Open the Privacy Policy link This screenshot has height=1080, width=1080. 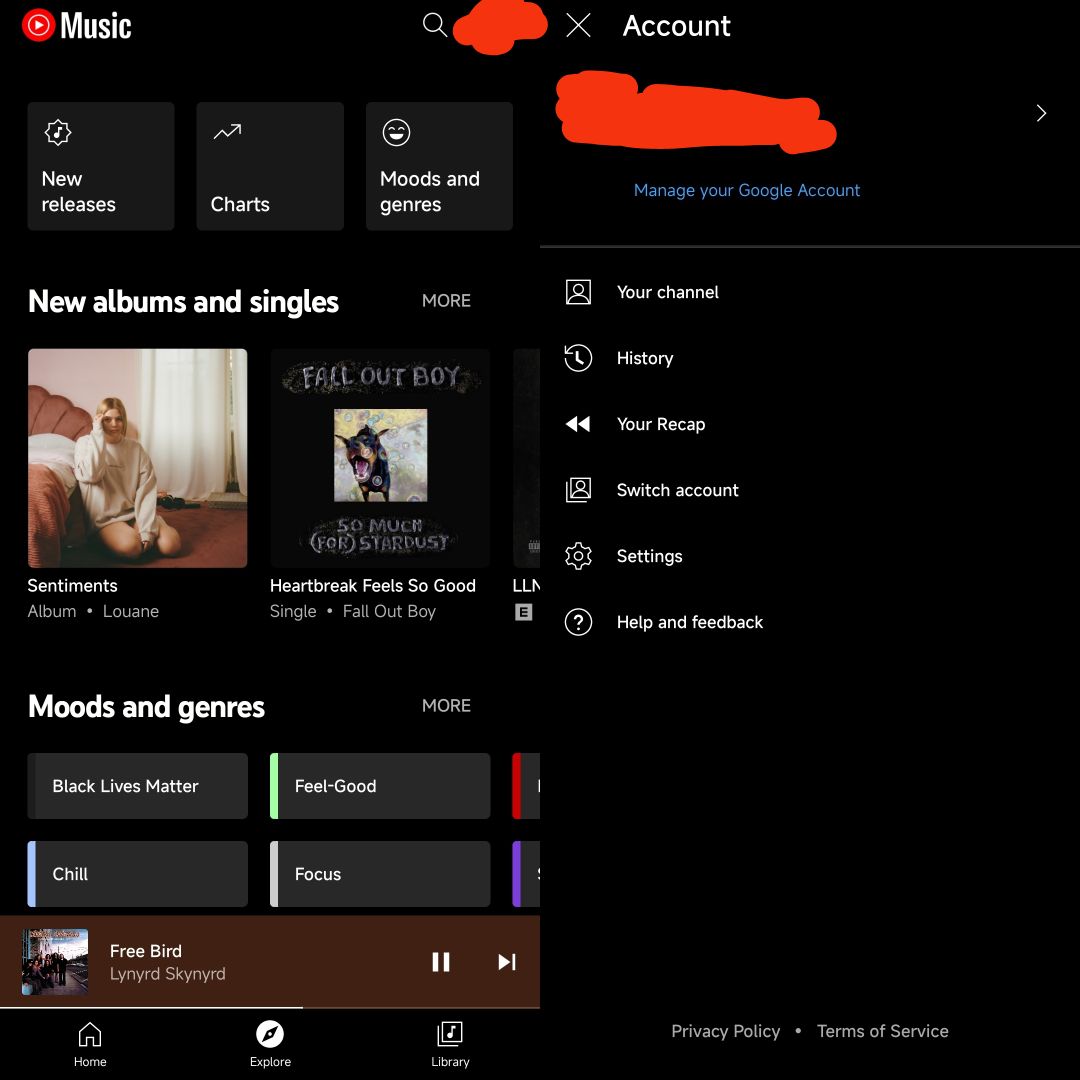point(725,1031)
